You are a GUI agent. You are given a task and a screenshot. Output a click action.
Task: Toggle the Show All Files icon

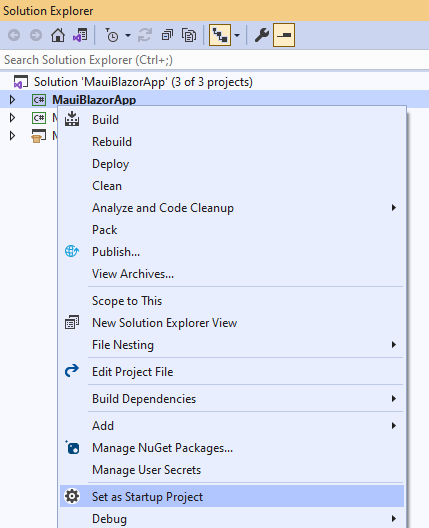(189, 35)
